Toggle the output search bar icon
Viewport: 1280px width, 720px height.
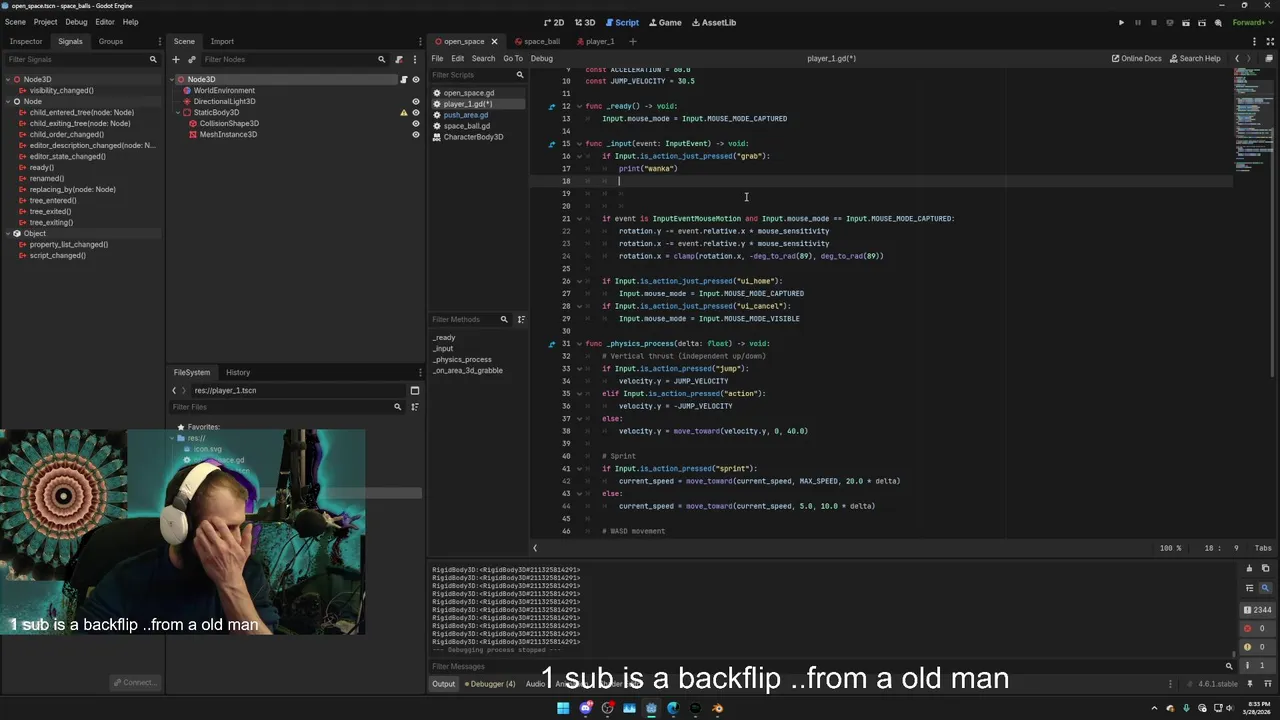tap(1265, 588)
